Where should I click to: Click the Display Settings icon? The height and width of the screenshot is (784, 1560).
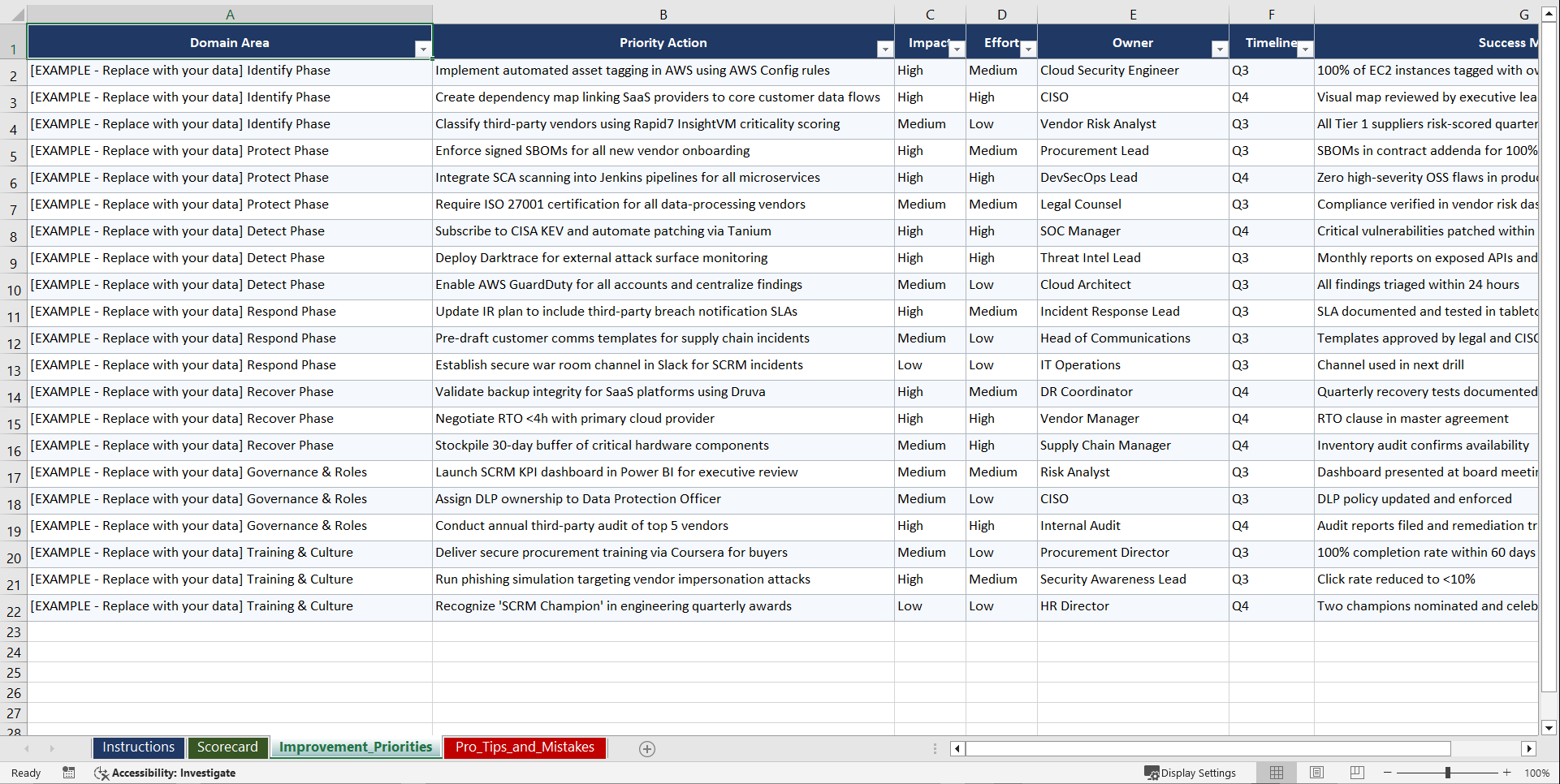pyautogui.click(x=1191, y=773)
